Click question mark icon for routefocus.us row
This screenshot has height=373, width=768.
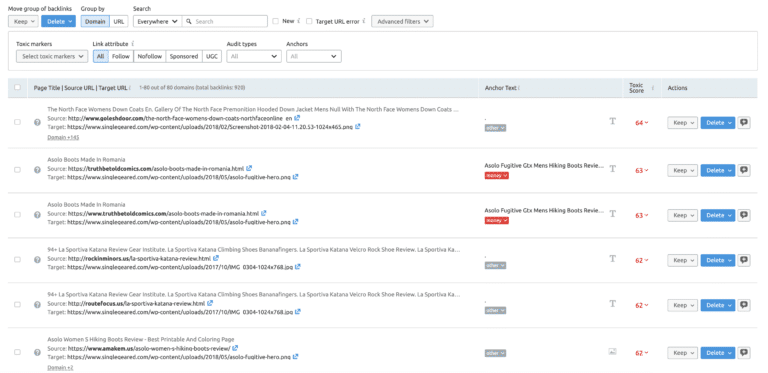pyautogui.click(x=37, y=304)
